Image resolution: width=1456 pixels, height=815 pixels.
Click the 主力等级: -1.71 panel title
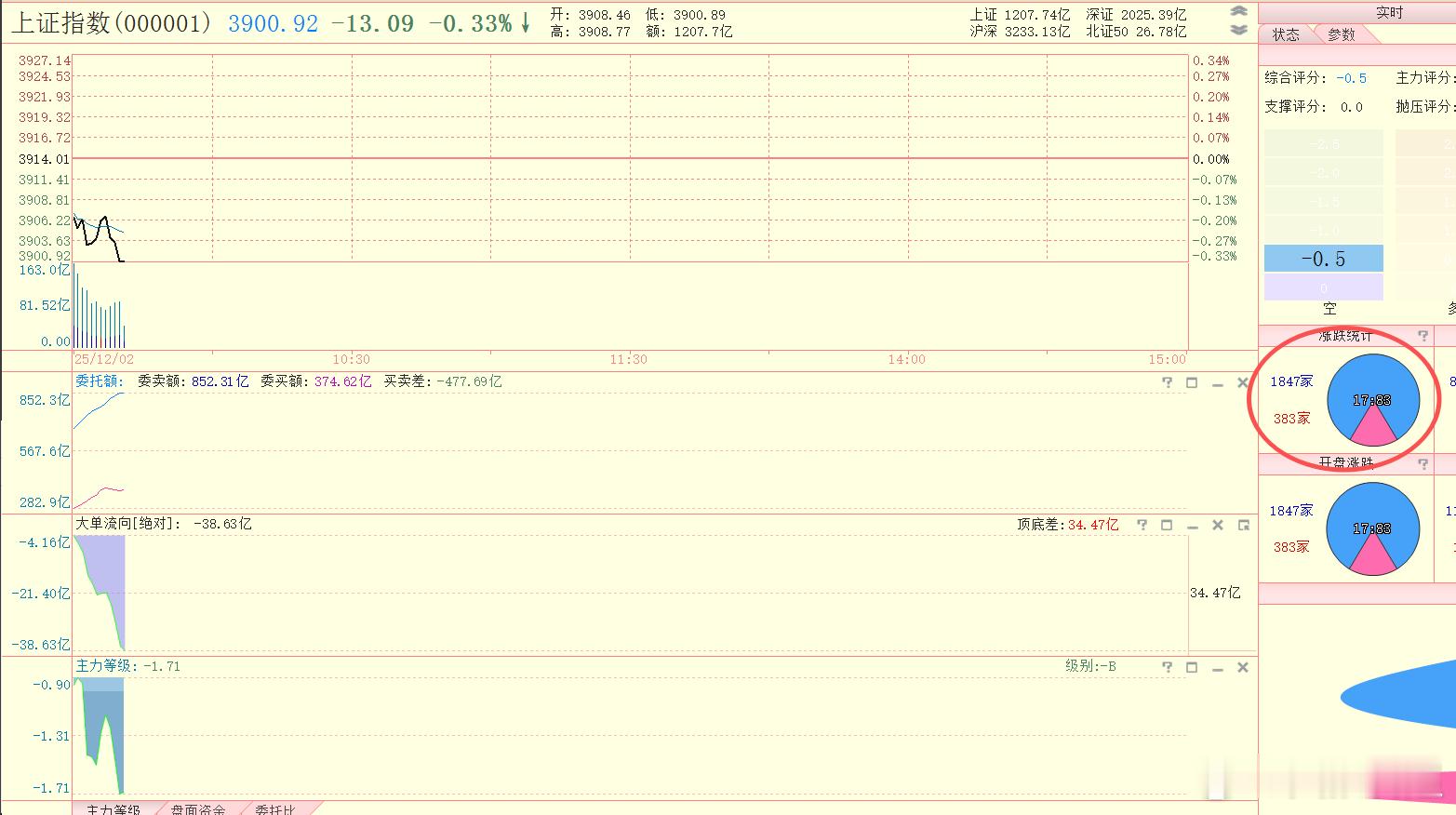click(x=127, y=666)
